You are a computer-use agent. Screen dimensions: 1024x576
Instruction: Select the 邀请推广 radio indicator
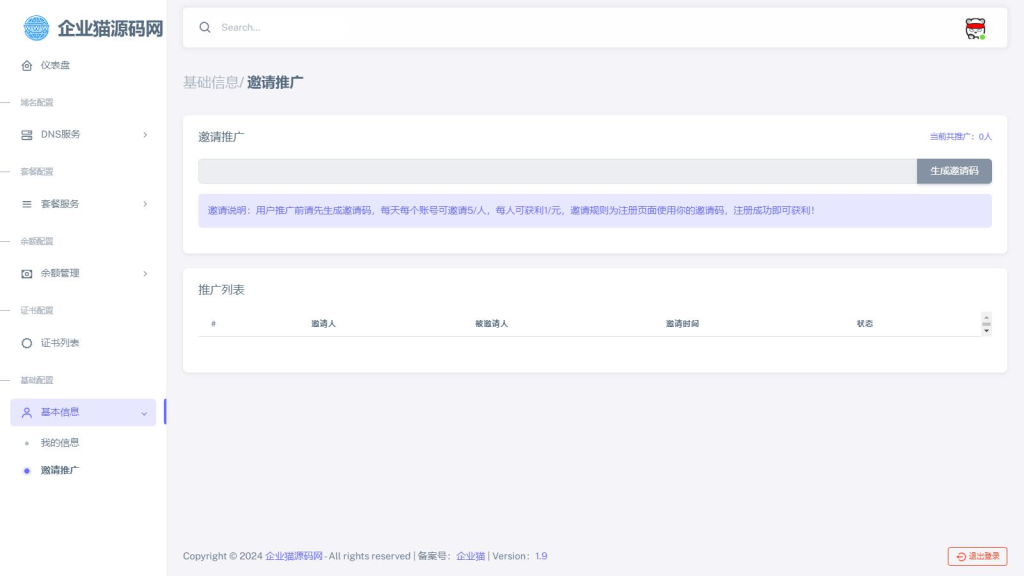(25, 470)
